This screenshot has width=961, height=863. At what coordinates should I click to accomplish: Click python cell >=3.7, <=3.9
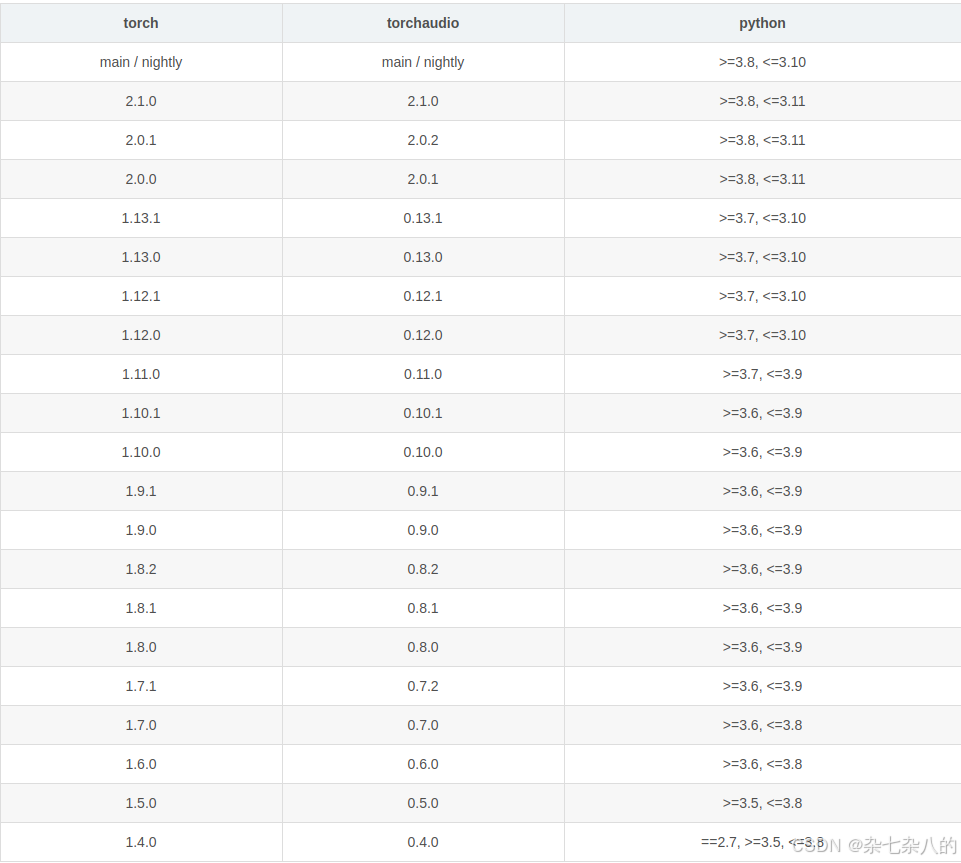tap(762, 374)
